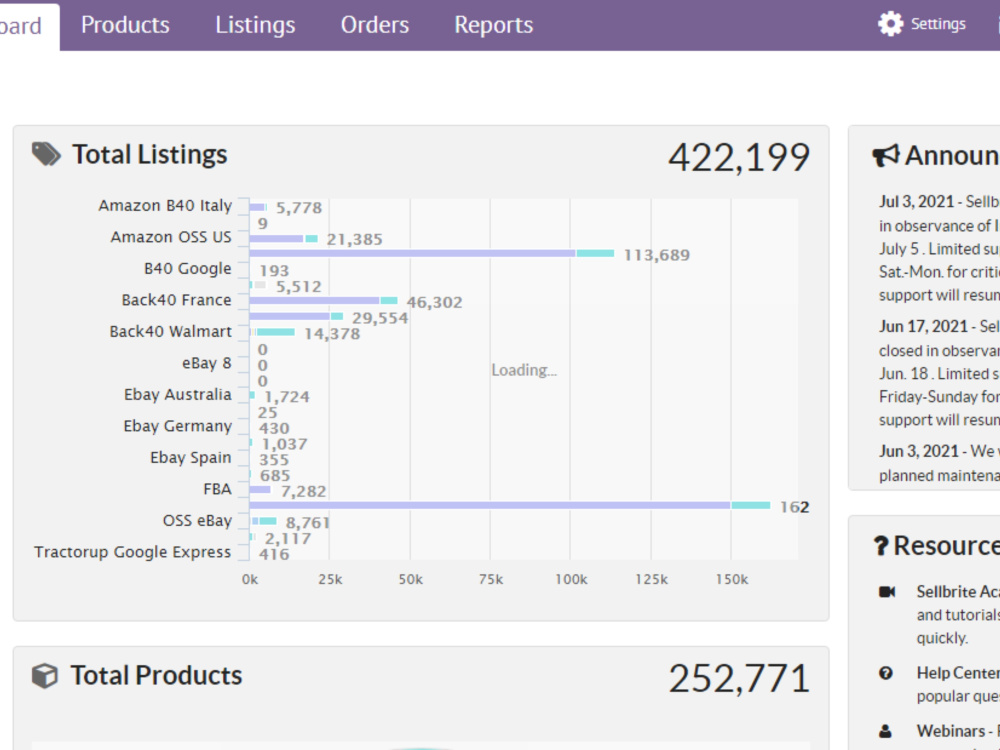Click the 14,378 value label
Viewport: 1000px width, 750px height.
click(332, 334)
